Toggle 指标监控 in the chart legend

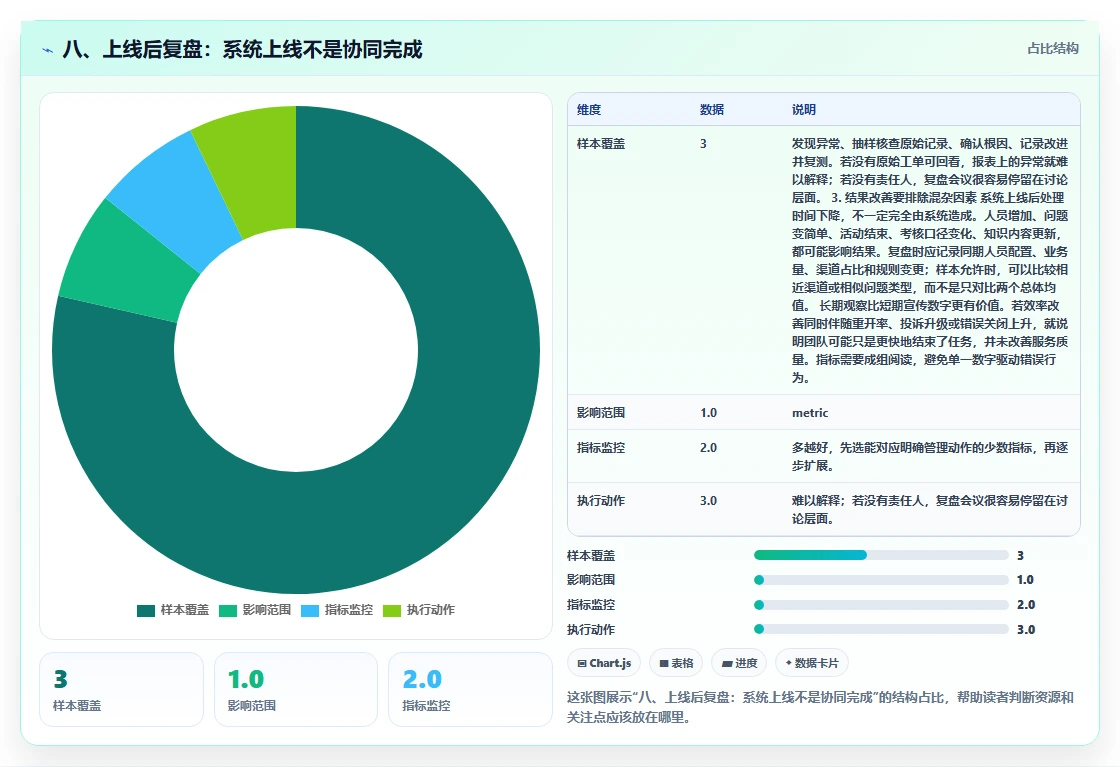pos(337,610)
